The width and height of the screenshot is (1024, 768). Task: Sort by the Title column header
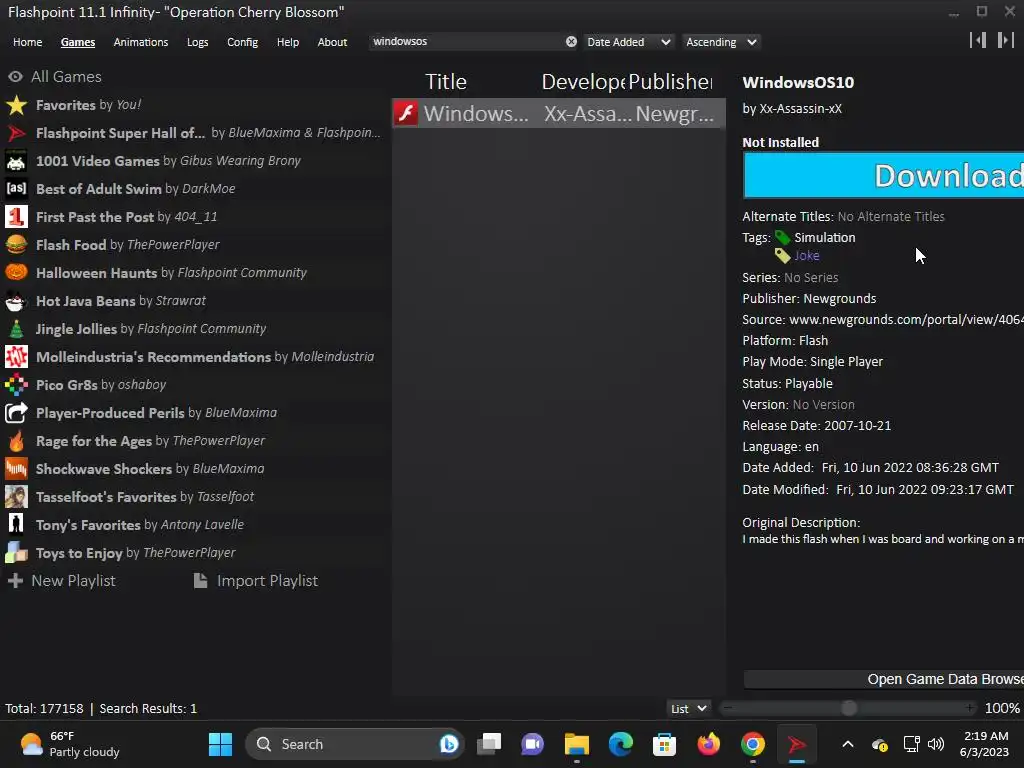pos(446,82)
